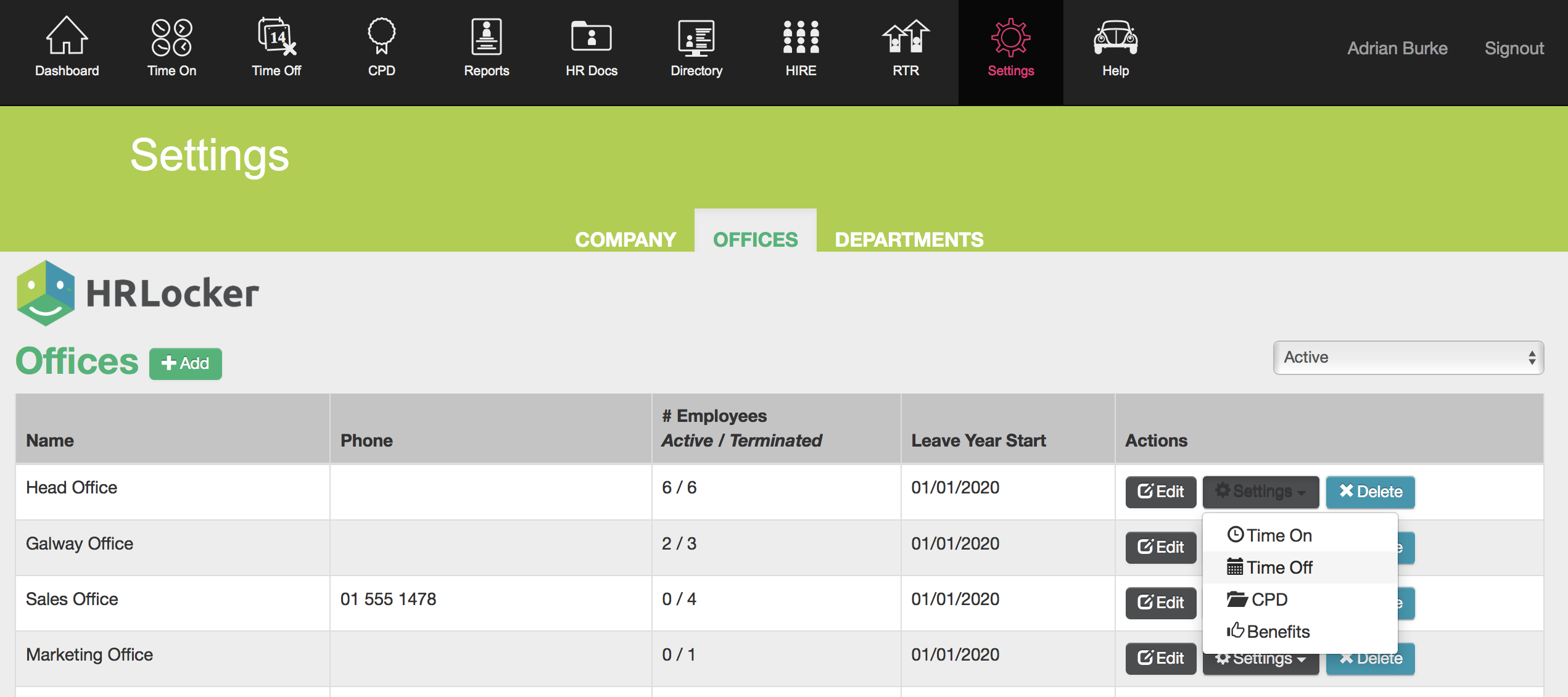Switch to the COMPANY tab
The height and width of the screenshot is (697, 1568).
point(625,239)
